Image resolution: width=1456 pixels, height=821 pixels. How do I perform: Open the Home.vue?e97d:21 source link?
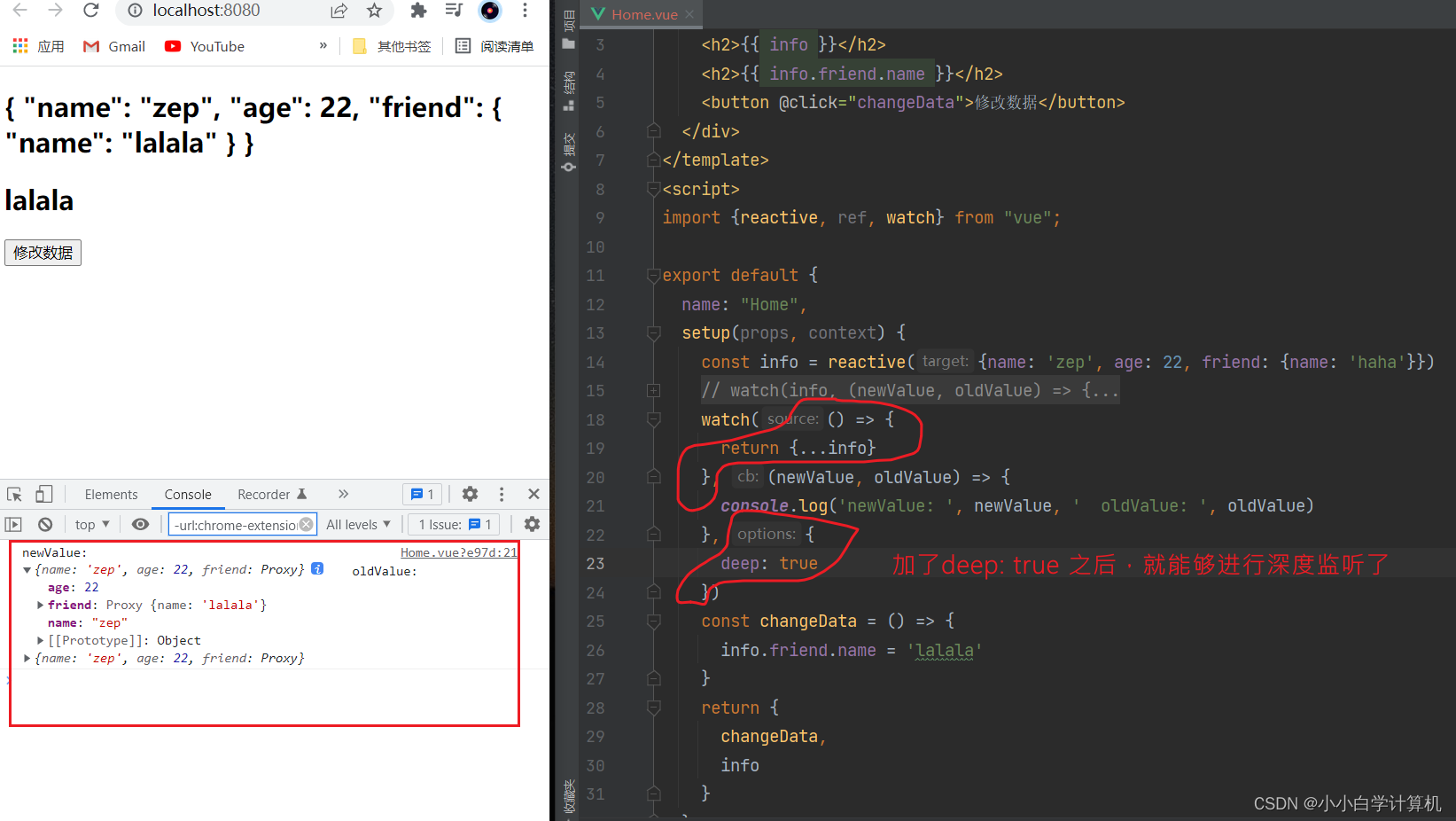click(458, 552)
